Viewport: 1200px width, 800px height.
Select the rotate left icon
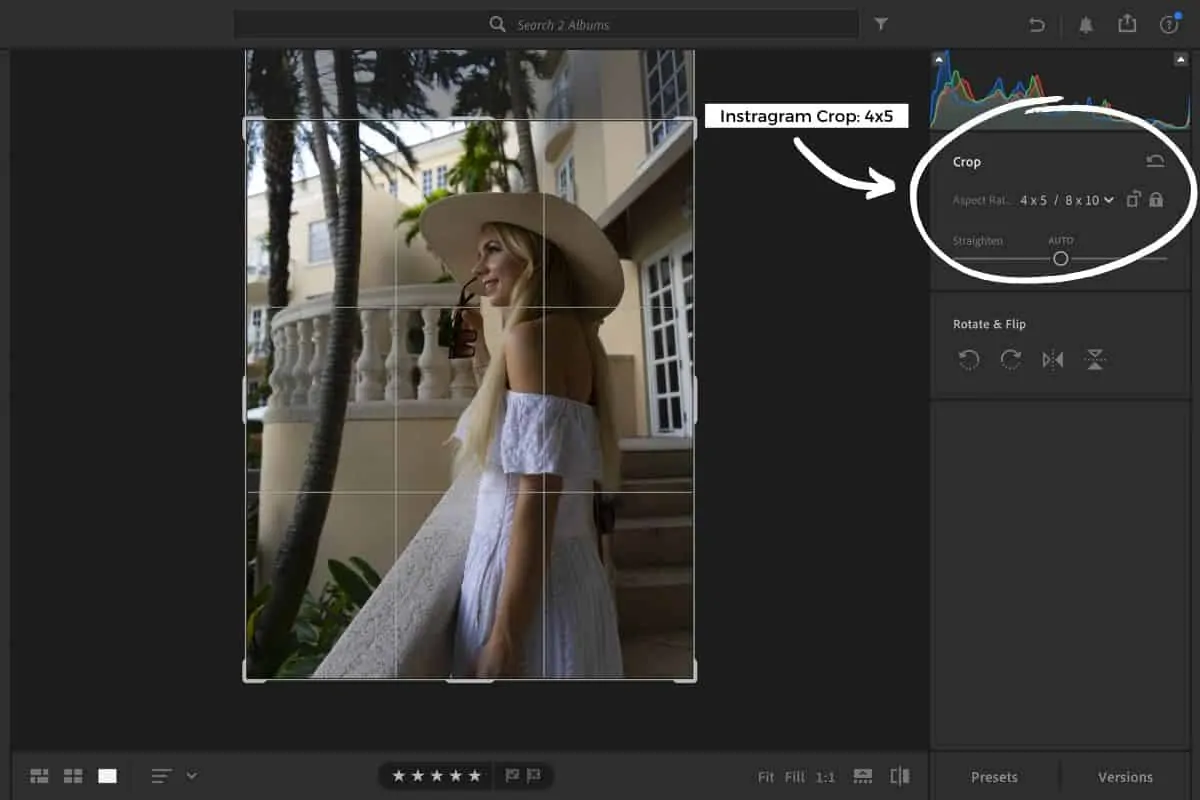pos(967,360)
